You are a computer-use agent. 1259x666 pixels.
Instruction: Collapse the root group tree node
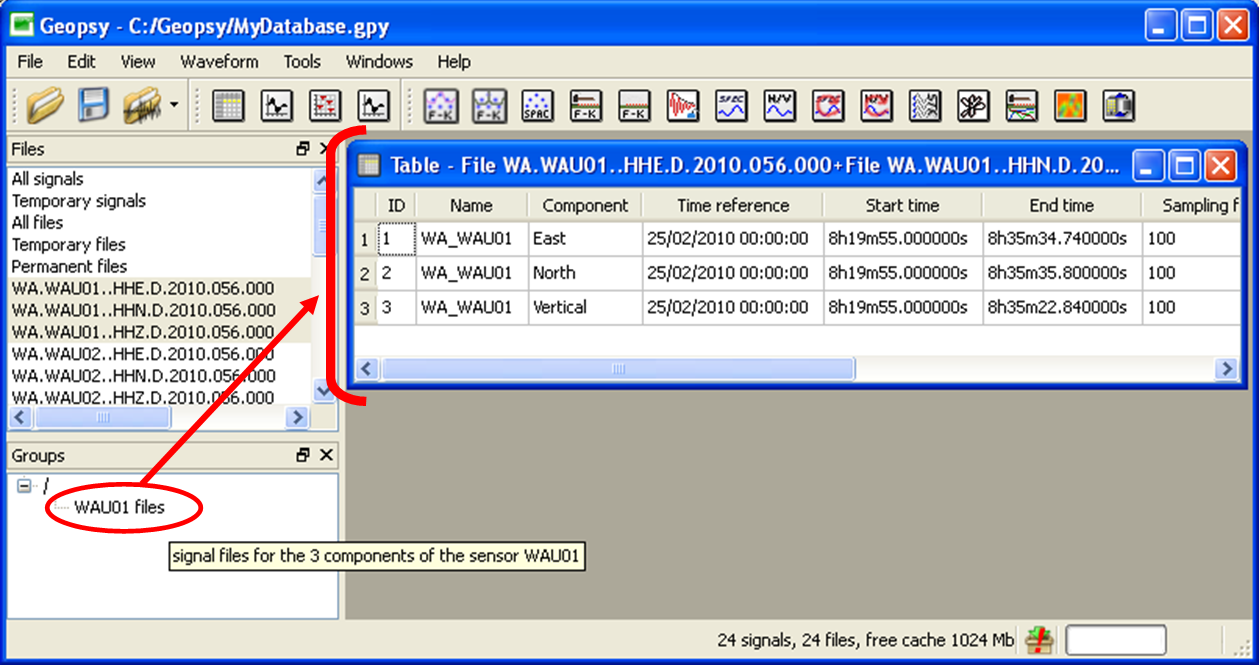[25, 486]
